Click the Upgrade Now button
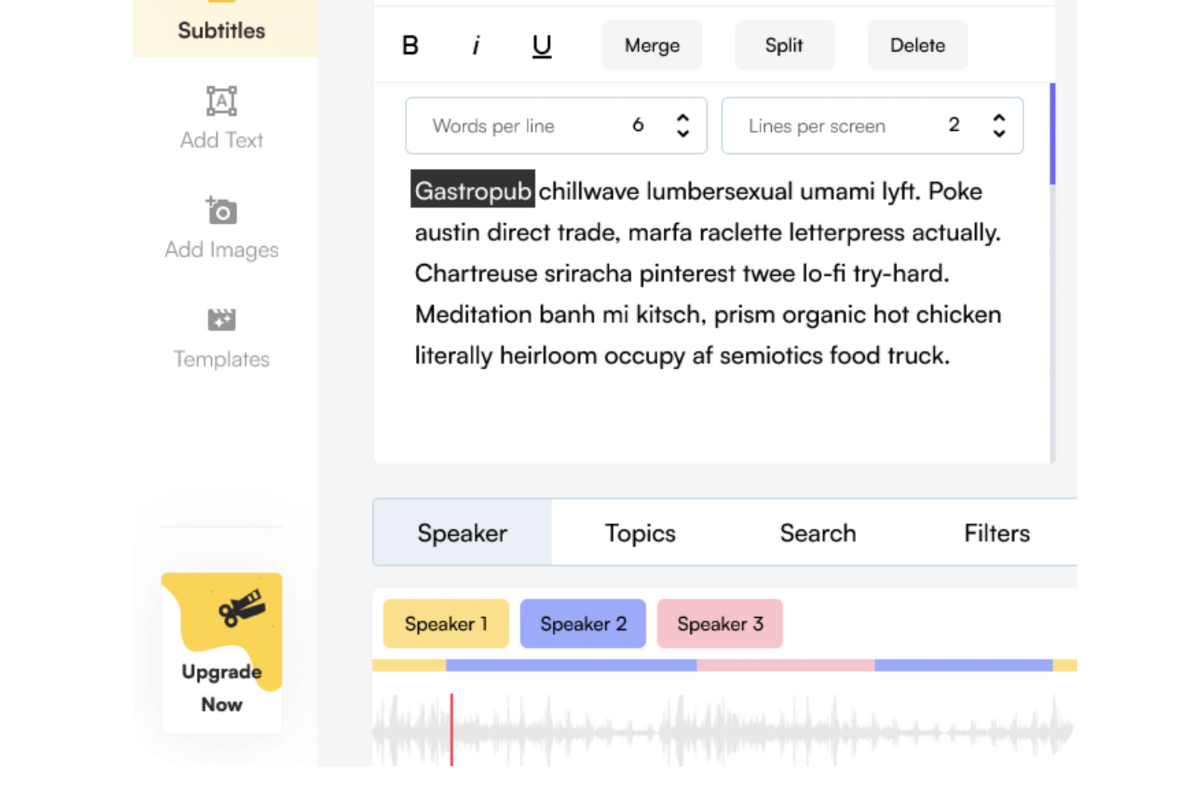The height and width of the screenshot is (800, 1200). [222, 653]
